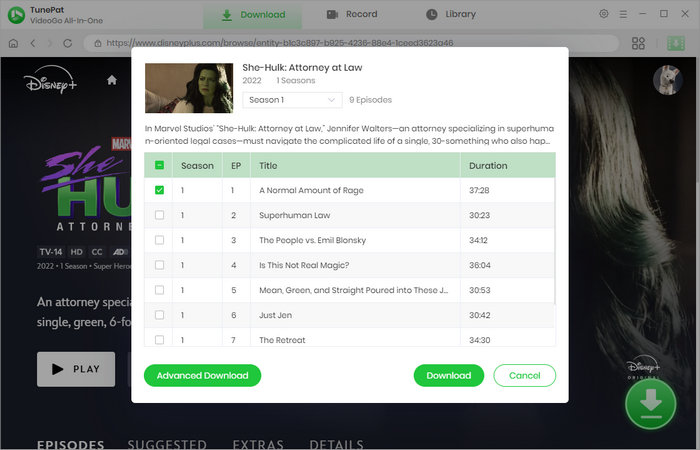Click the page scrollbar at the window's right edge
Image resolution: width=700 pixels, height=450 pixels.
[698, 121]
